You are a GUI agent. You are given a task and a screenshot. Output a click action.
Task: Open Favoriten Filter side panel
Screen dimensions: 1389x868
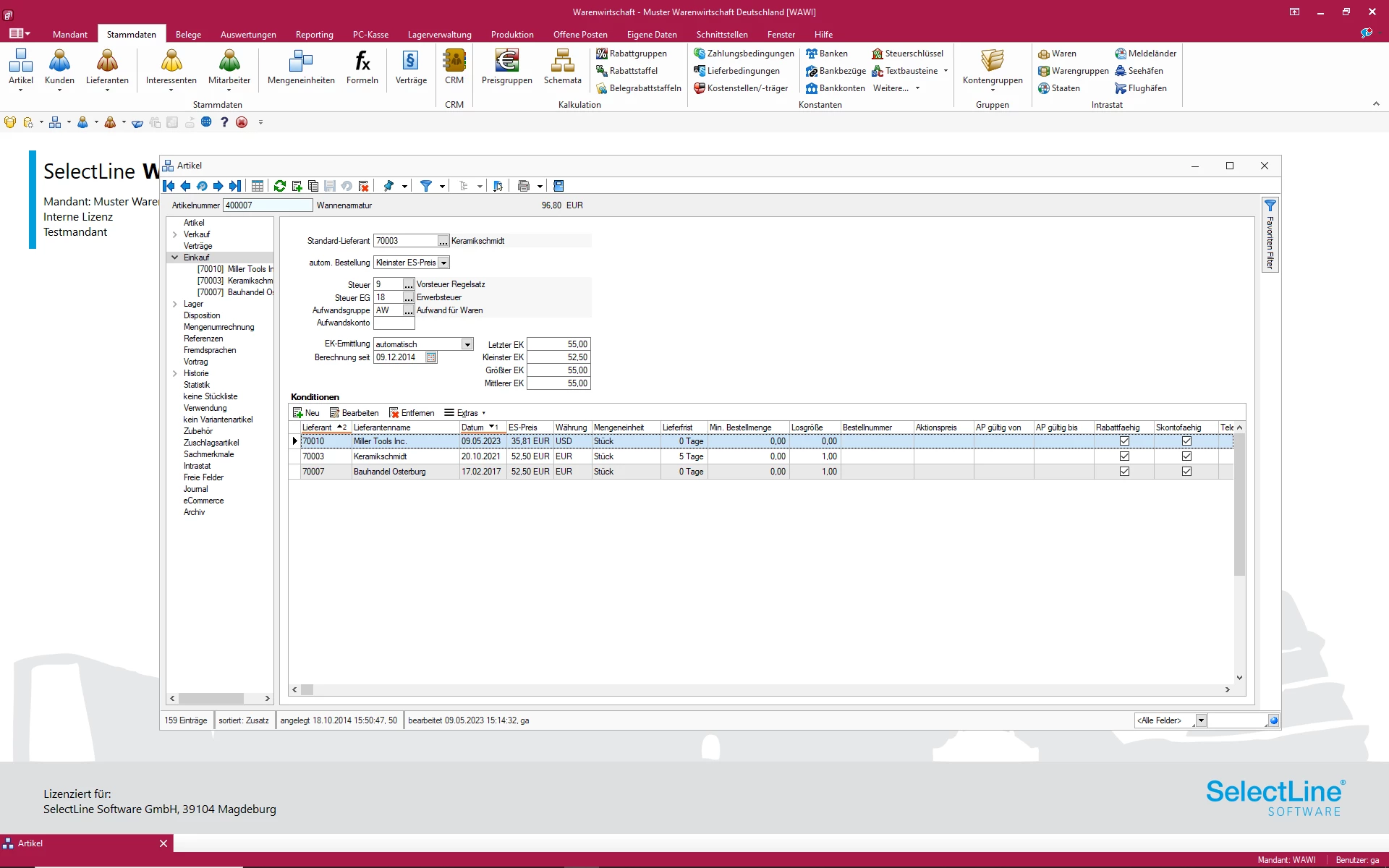click(x=1270, y=234)
